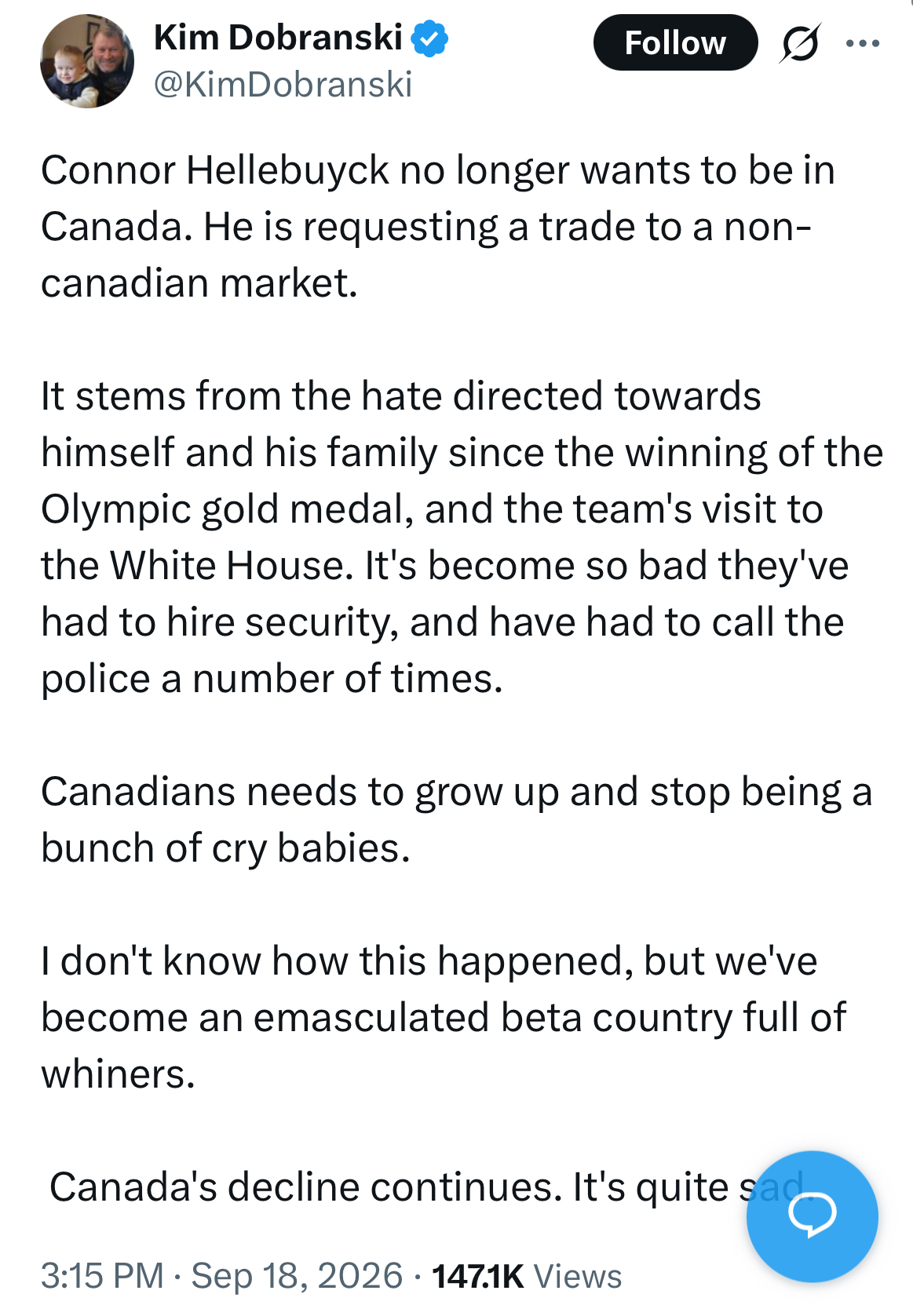Click the "bunch of cry babies" line
The height and width of the screenshot is (1316, 913).
tap(226, 848)
